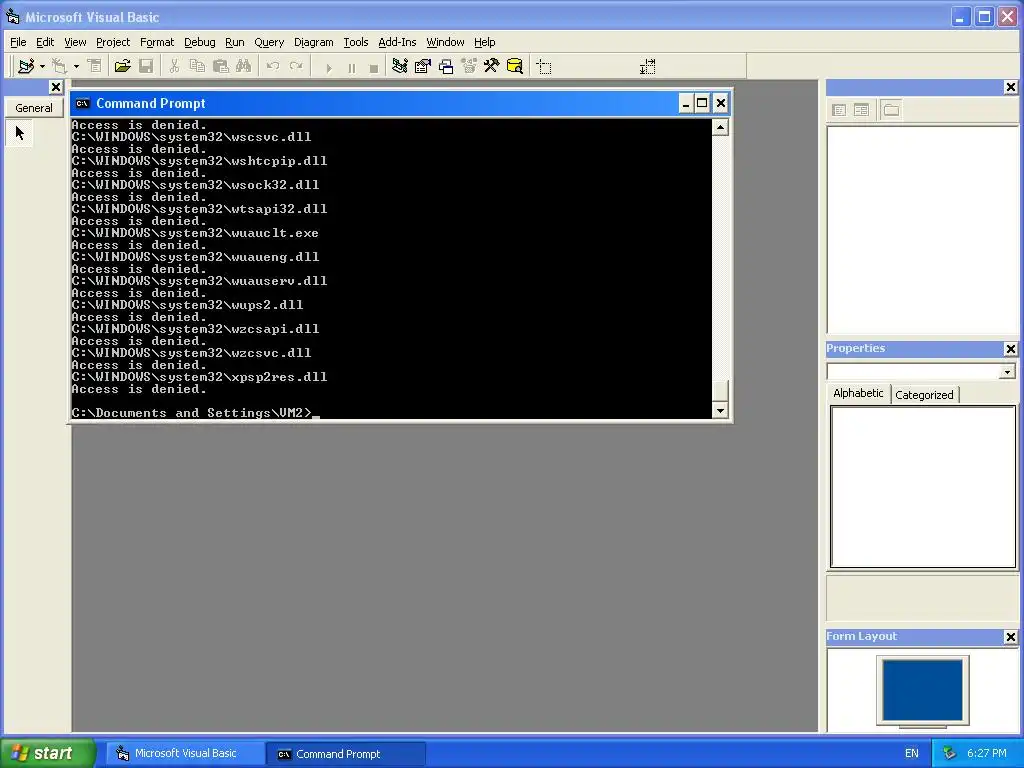Screen dimensions: 1024x768
Task: Open the Format menu
Action: coord(157,42)
